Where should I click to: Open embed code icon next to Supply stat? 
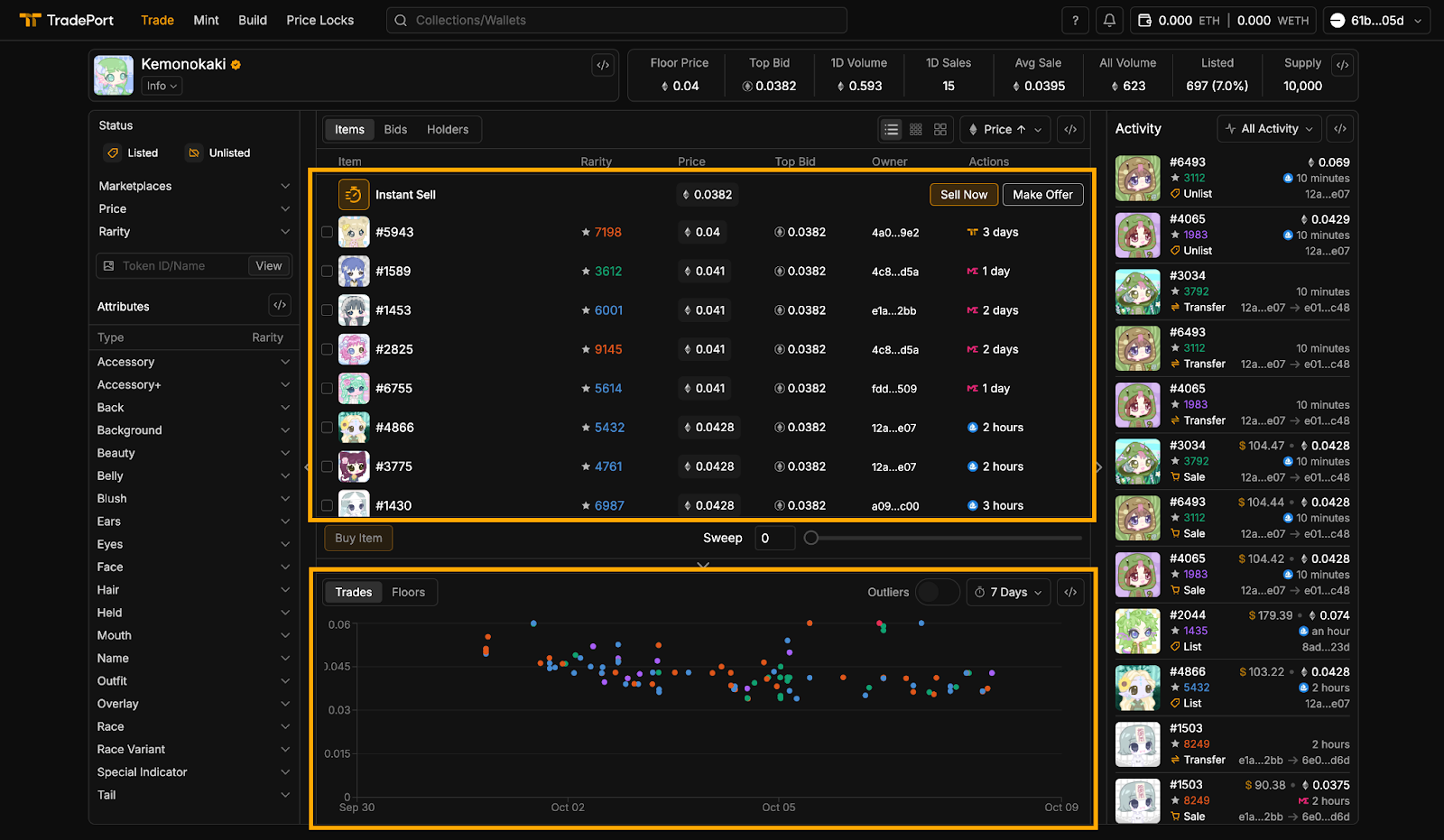click(x=1342, y=65)
